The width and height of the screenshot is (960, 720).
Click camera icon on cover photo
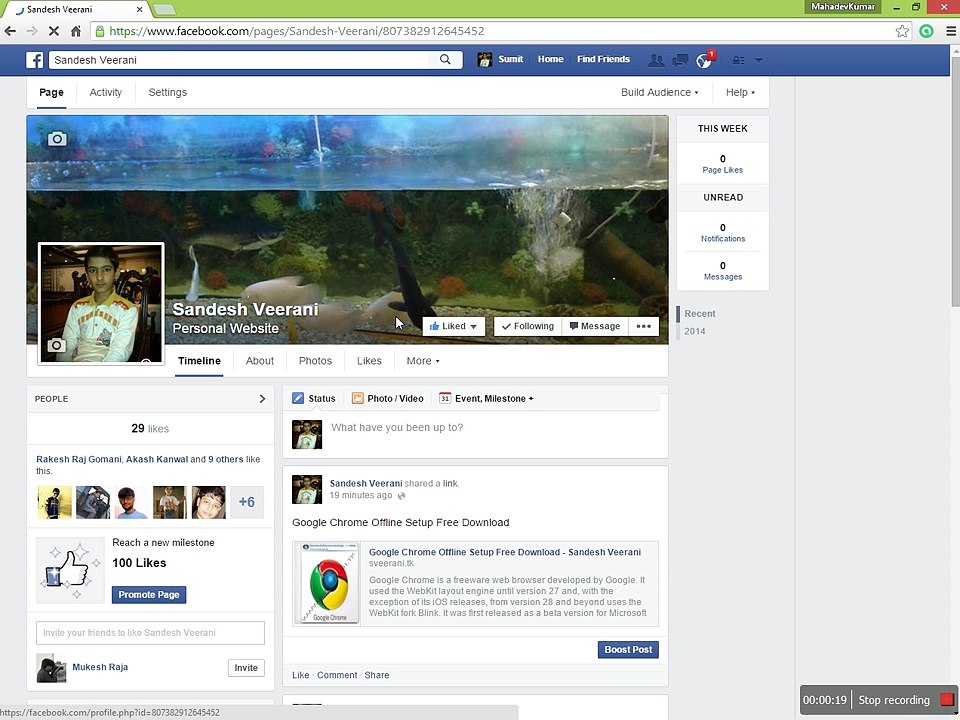tap(57, 139)
